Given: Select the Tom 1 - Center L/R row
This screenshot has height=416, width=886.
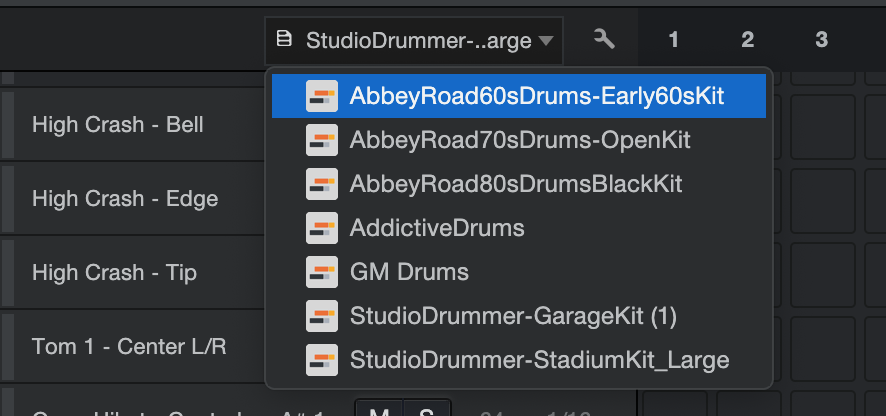Looking at the screenshot, I should coord(133,347).
